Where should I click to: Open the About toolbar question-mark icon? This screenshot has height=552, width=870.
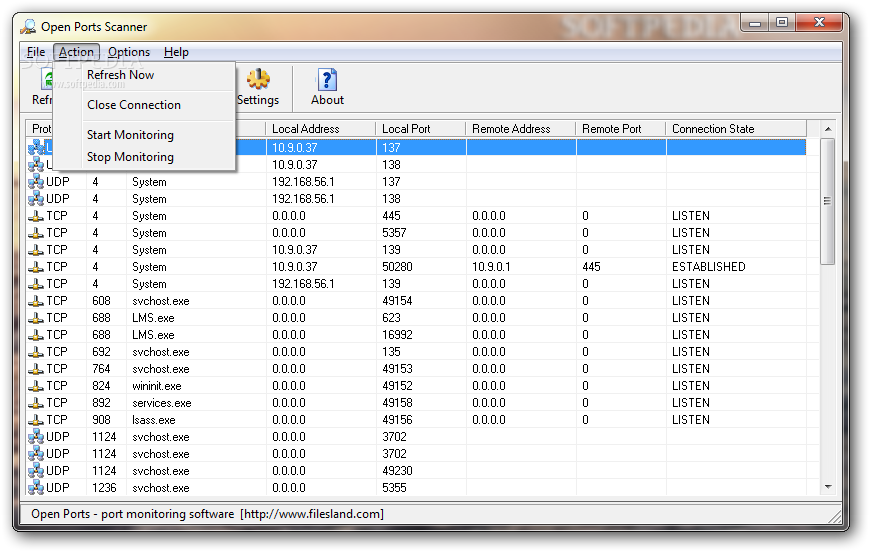click(327, 79)
